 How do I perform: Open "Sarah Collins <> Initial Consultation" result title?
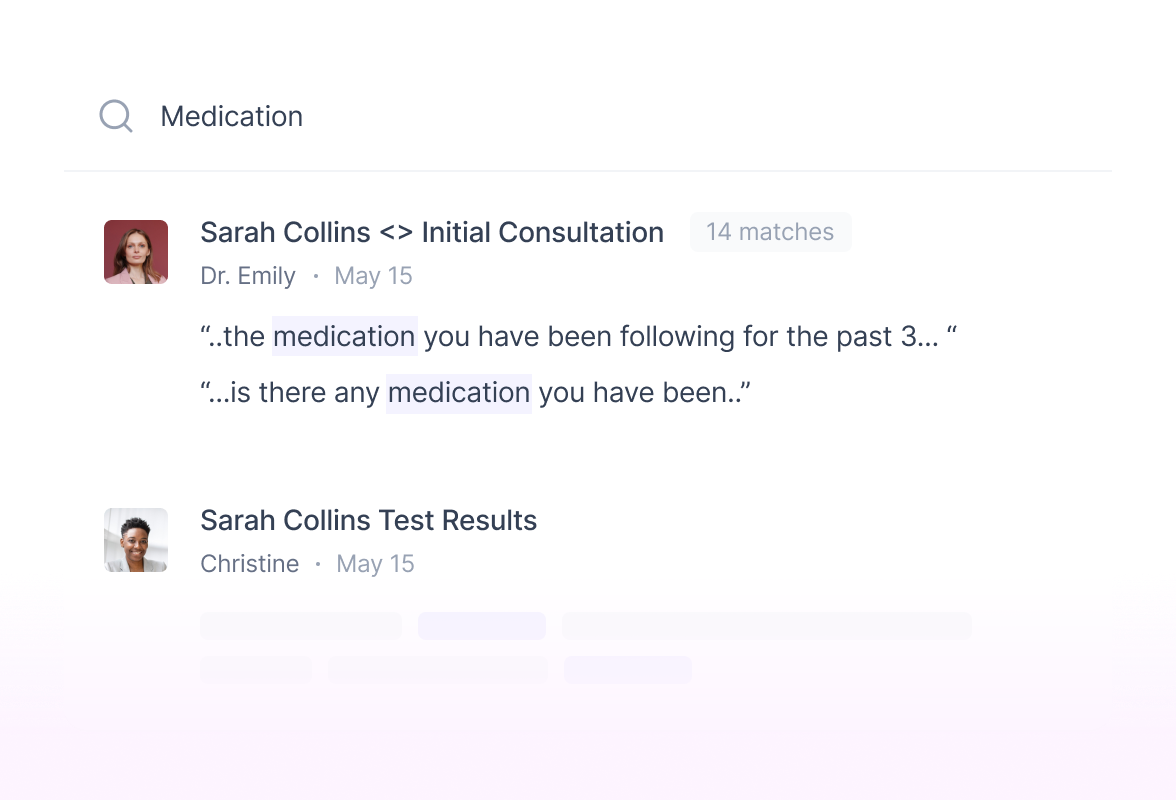click(x=431, y=232)
